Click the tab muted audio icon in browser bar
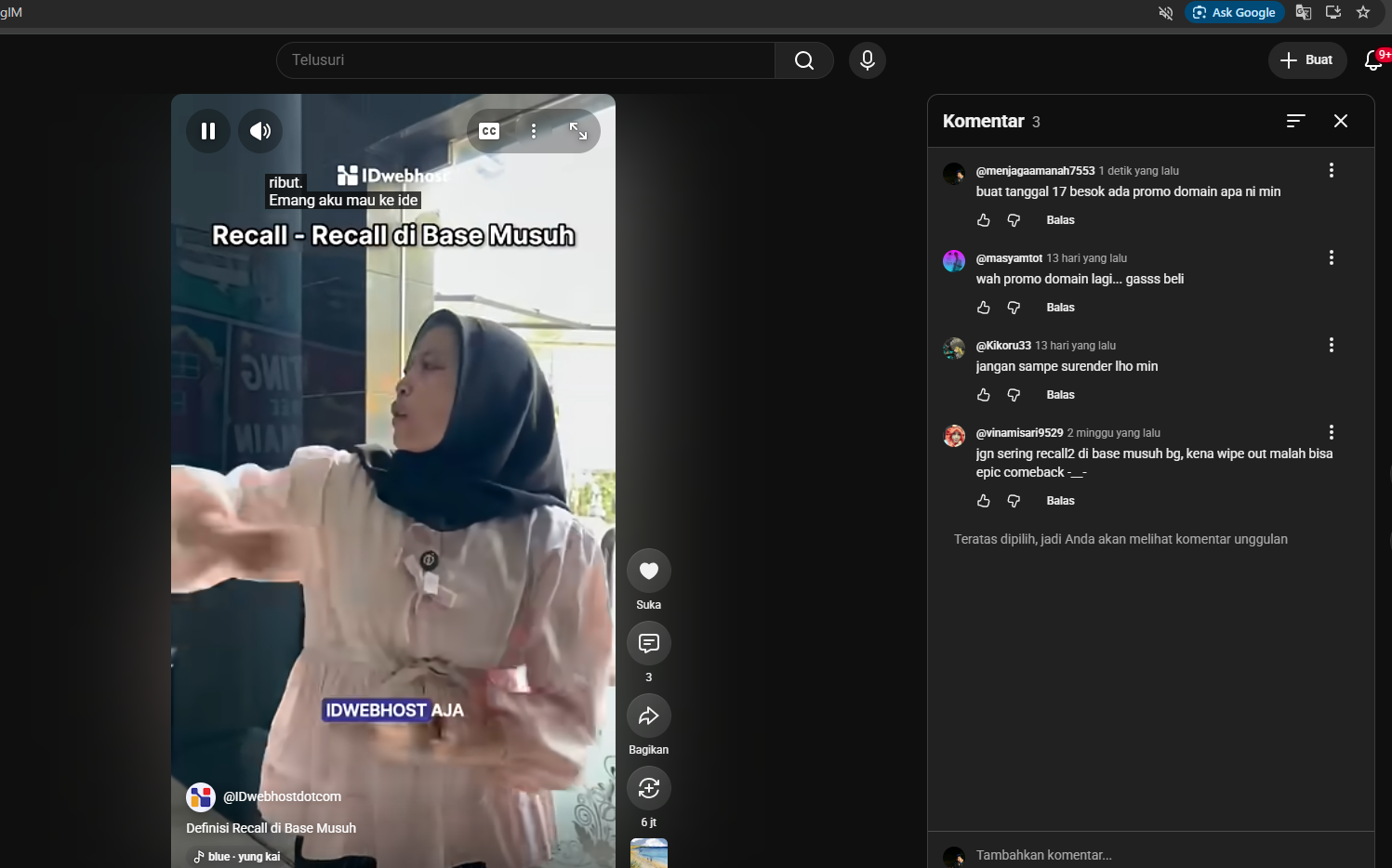 [x=1166, y=12]
